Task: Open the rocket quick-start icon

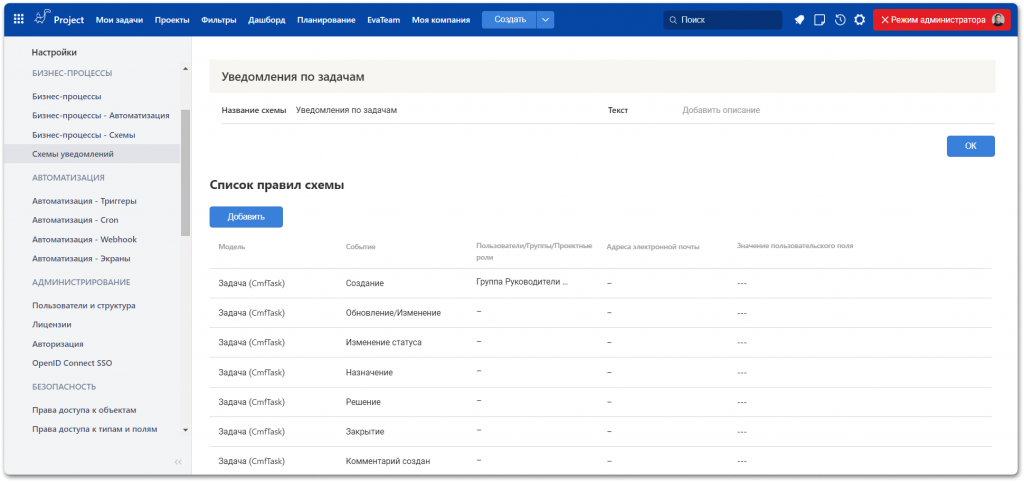Action: [x=799, y=20]
